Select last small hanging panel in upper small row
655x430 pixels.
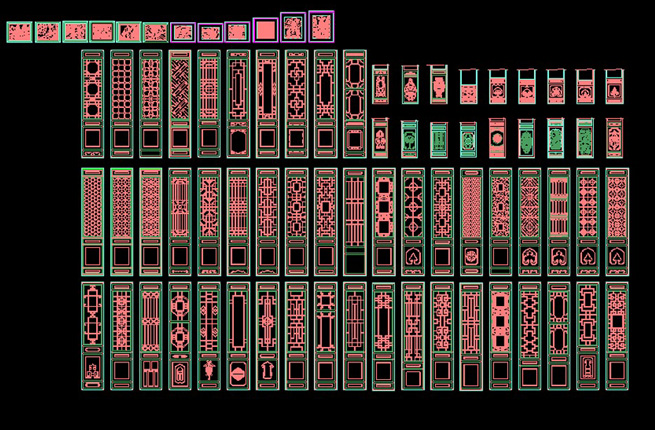point(614,86)
